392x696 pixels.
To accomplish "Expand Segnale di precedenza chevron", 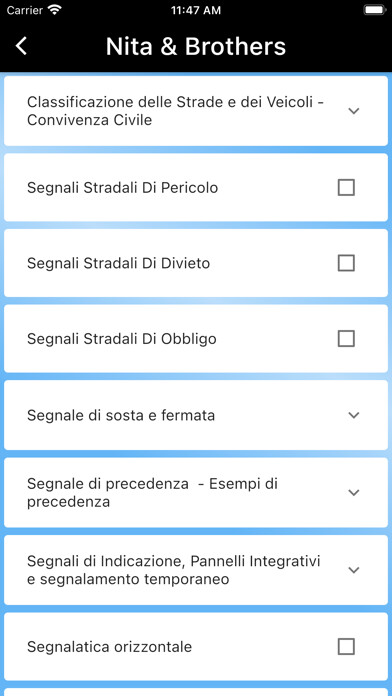I will (x=353, y=493).
